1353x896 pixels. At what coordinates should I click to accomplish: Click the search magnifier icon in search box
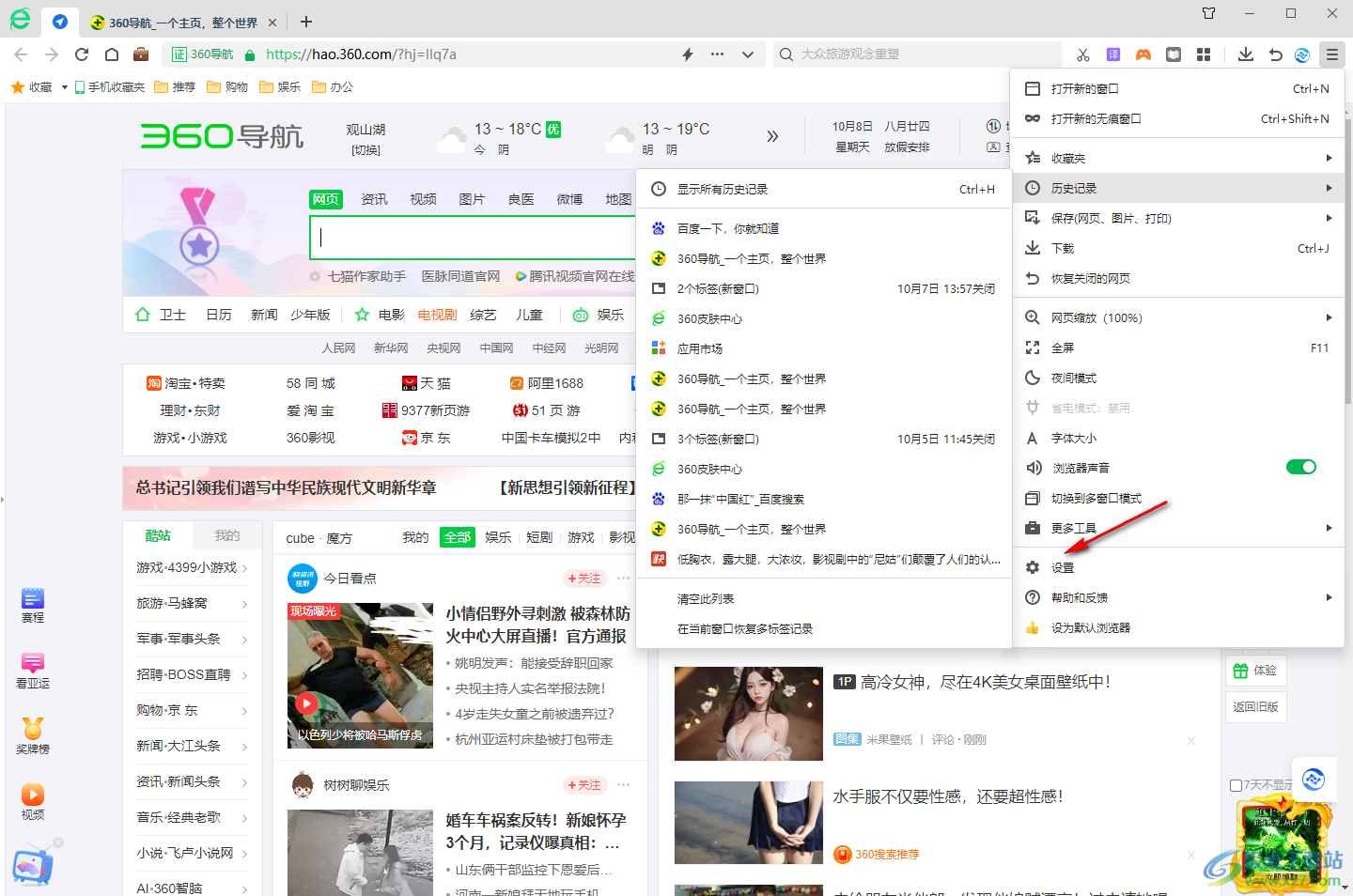pyautogui.click(x=786, y=54)
